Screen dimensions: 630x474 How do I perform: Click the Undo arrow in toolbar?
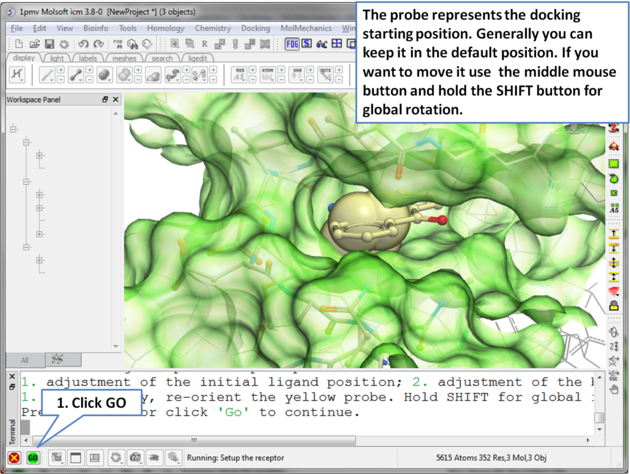[x=83, y=44]
